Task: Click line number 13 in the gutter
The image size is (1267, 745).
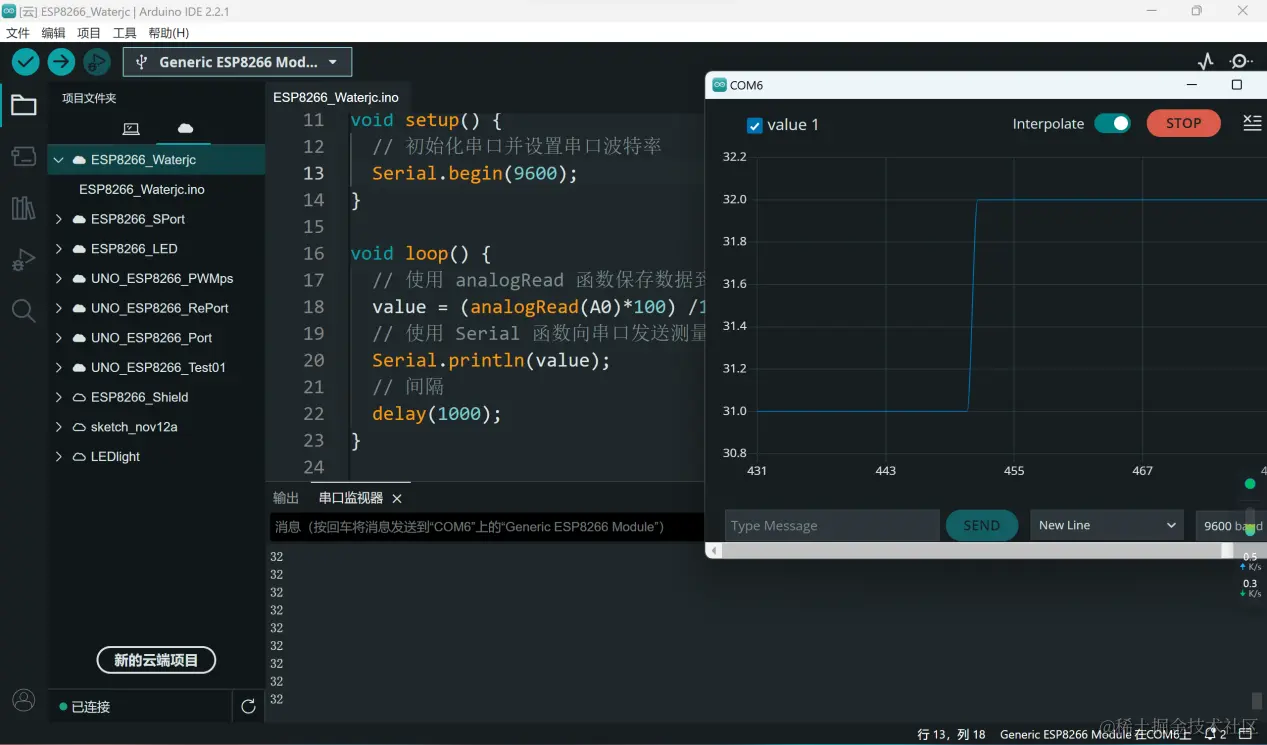Action: click(313, 173)
